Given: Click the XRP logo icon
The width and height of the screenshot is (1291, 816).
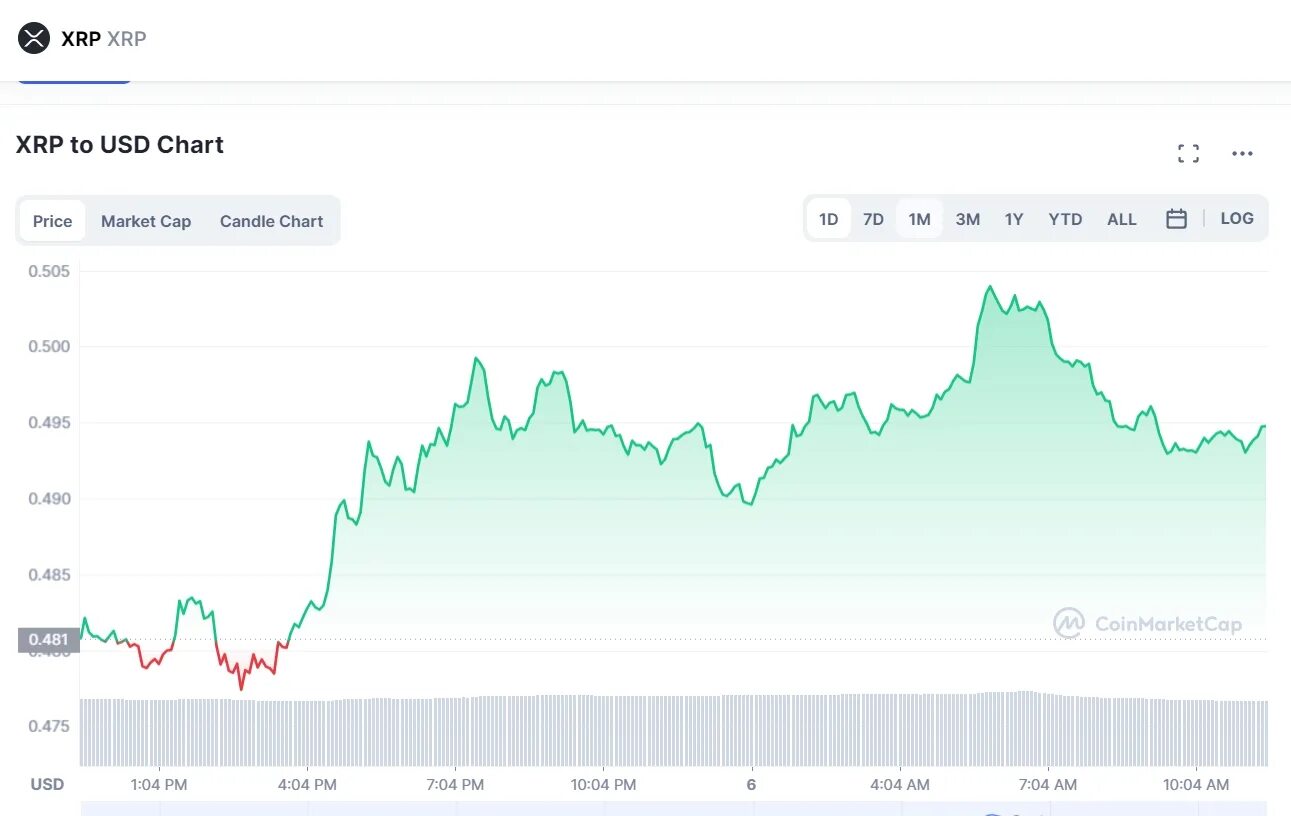Looking at the screenshot, I should click(x=34, y=39).
